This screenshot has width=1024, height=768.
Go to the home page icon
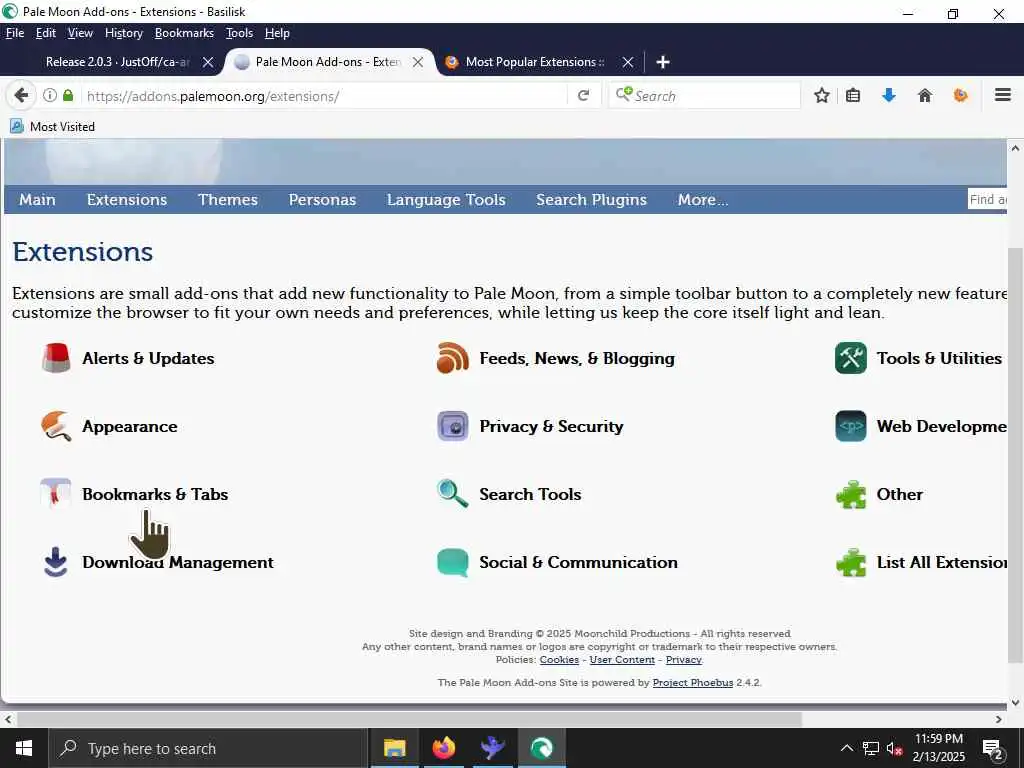pos(925,96)
